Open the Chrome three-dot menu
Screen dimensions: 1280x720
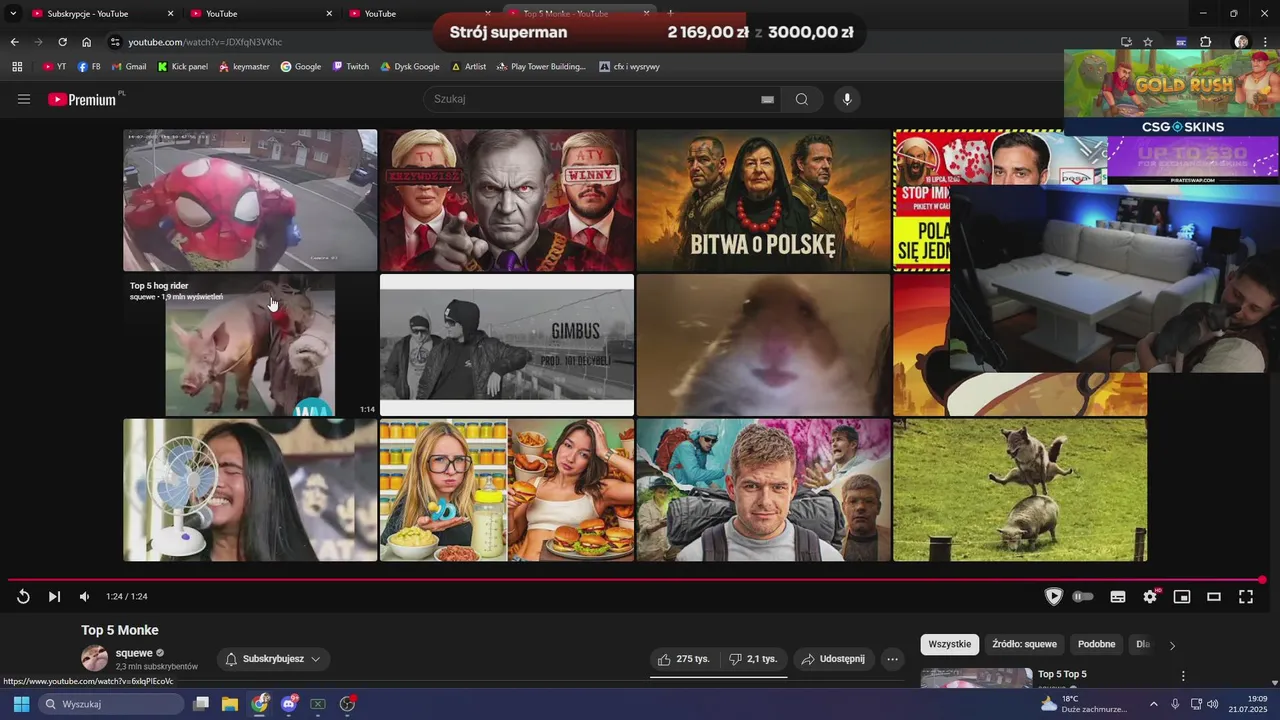click(x=1265, y=42)
